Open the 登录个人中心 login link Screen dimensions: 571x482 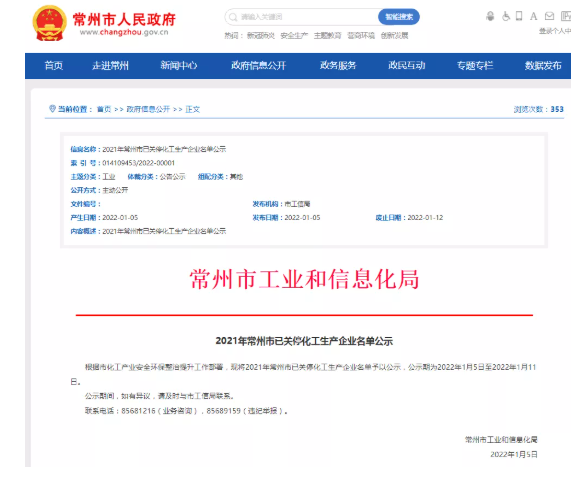pos(555,31)
